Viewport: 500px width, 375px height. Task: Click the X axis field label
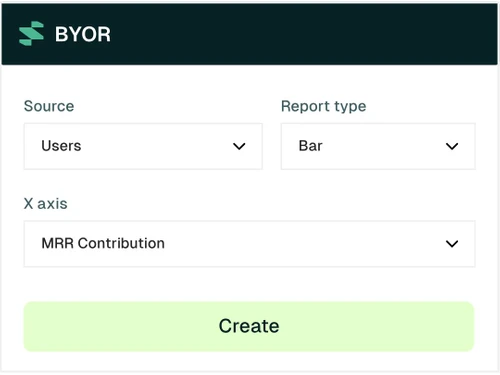coord(46,204)
